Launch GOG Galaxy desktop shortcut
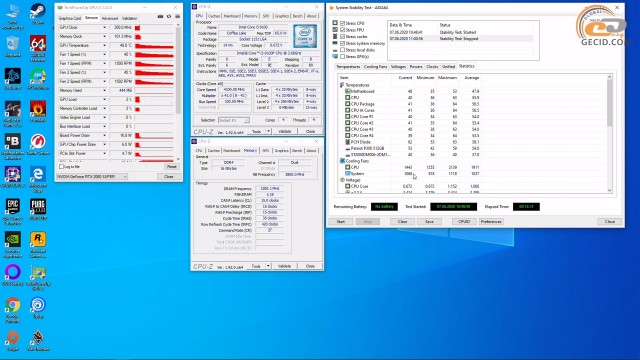Screen dimensions: 640x360 pyautogui.click(x=13, y=274)
